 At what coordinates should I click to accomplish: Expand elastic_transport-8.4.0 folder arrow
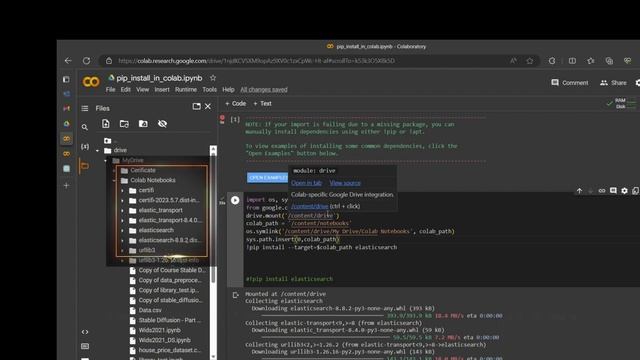click(x=122, y=220)
